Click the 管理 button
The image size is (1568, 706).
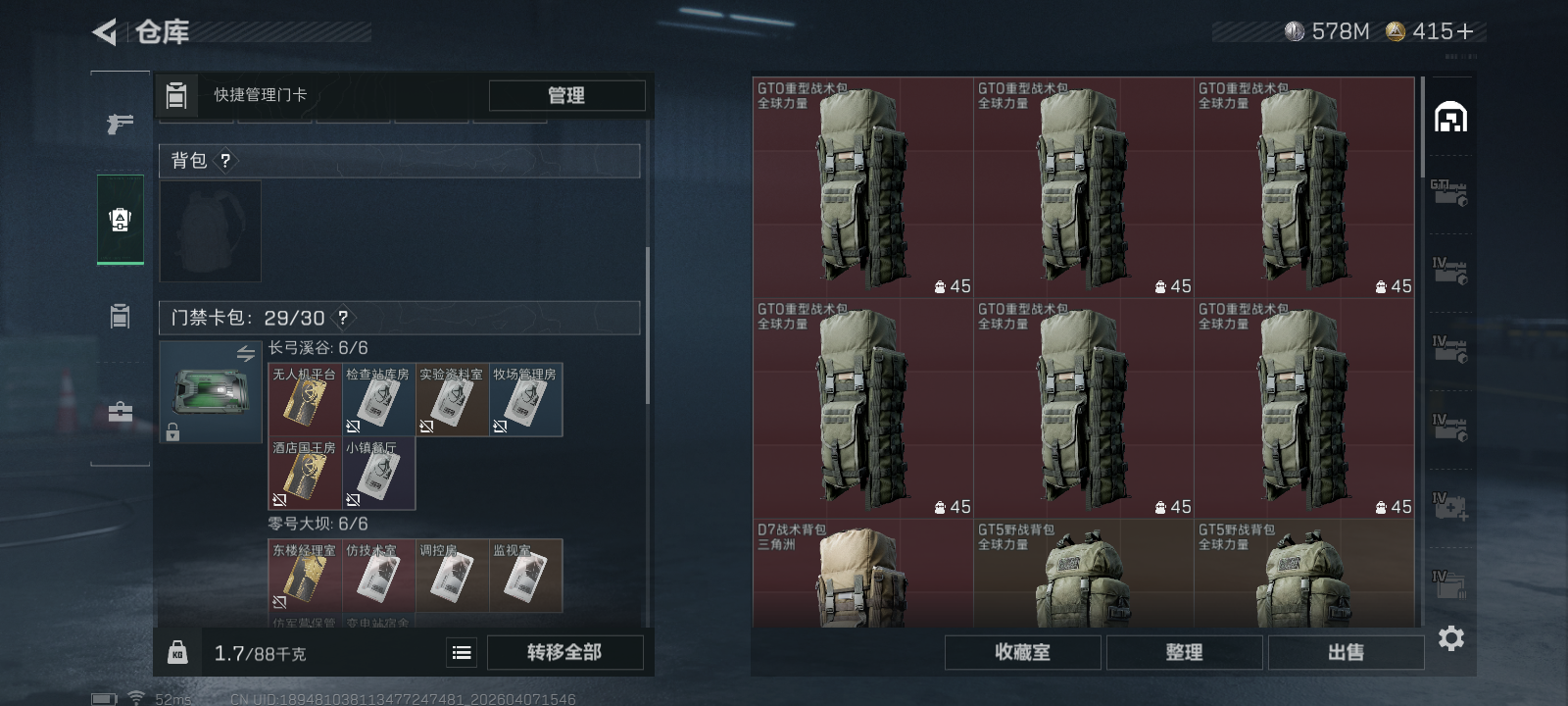566,95
